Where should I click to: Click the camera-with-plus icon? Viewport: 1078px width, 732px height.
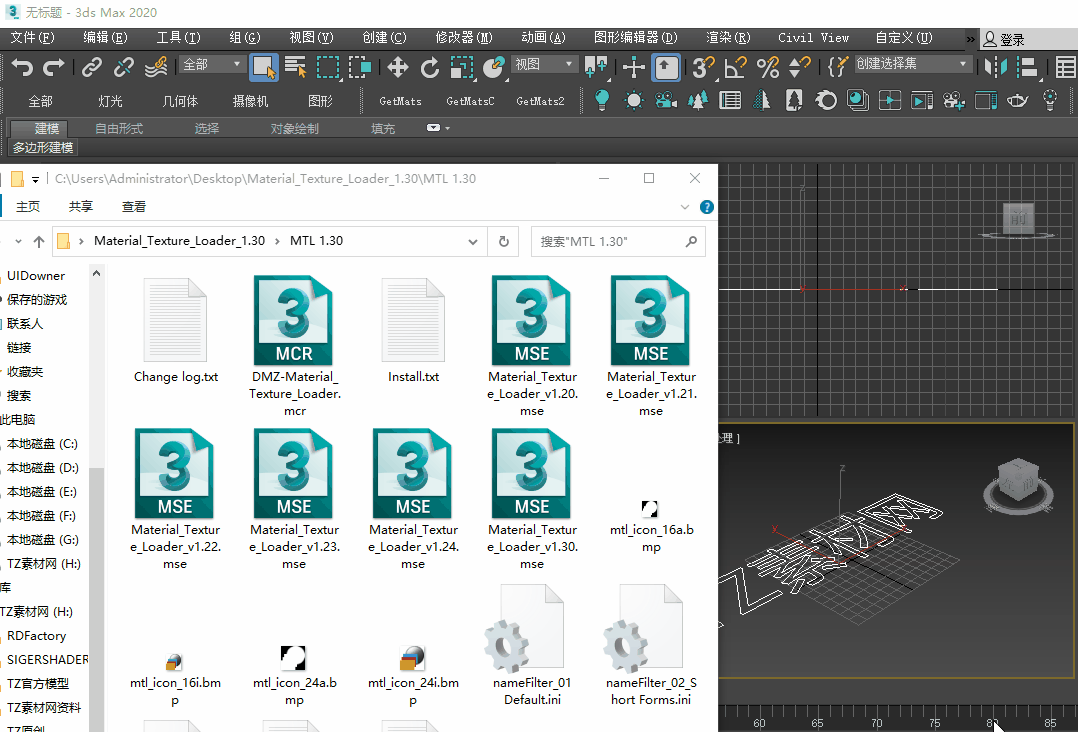(954, 100)
